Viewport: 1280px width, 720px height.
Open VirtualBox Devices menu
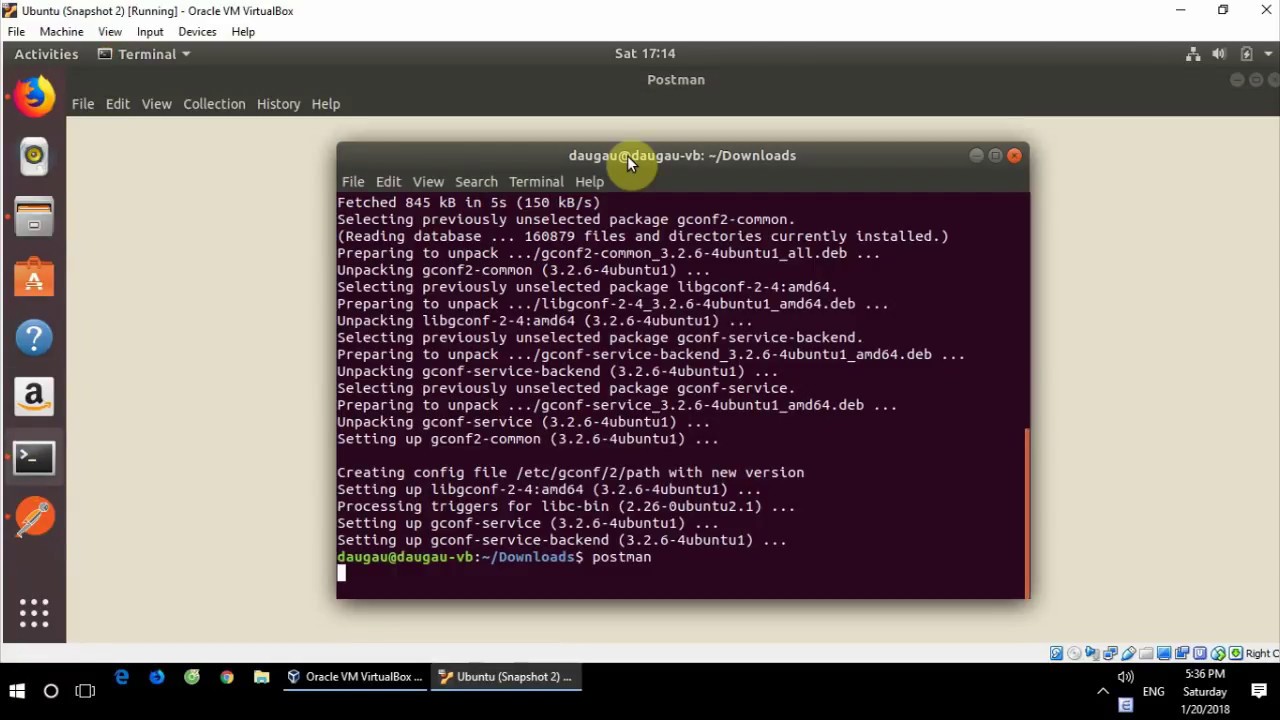pos(197,32)
